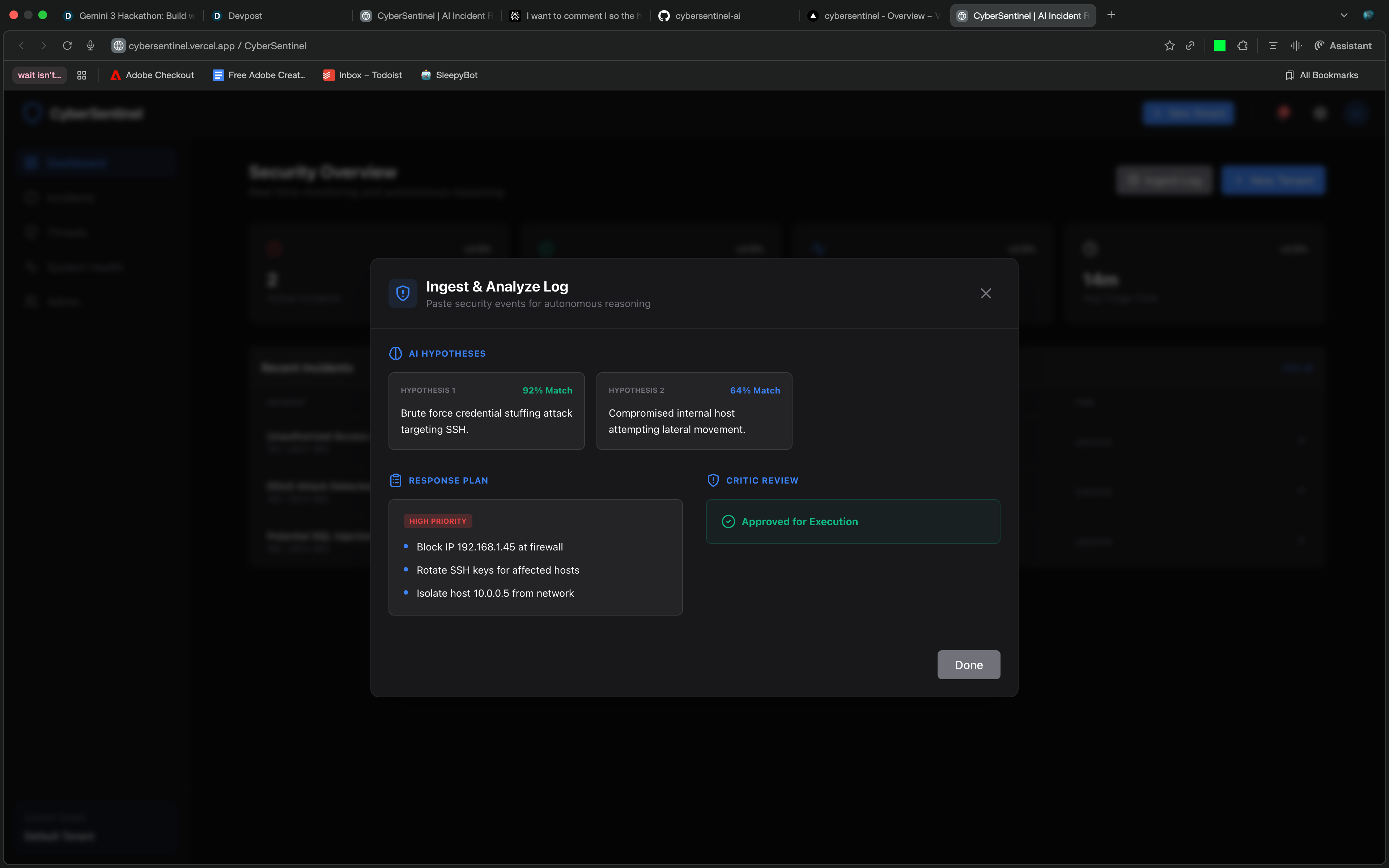Click the microphone icon in address bar
1389x868 pixels.
(x=90, y=46)
